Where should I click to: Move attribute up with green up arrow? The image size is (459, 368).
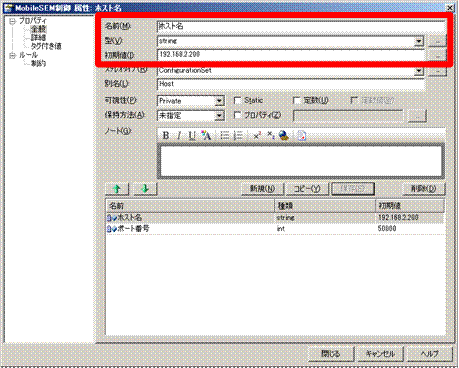tap(117, 189)
